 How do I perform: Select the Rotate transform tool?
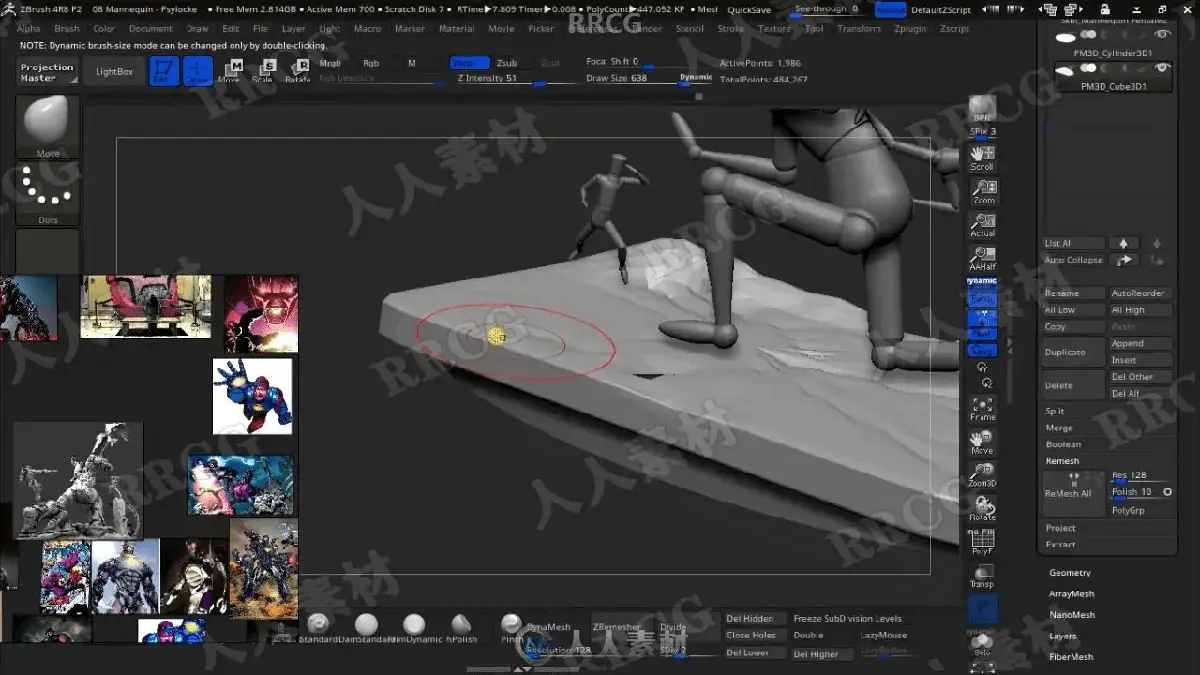pyautogui.click(x=298, y=71)
